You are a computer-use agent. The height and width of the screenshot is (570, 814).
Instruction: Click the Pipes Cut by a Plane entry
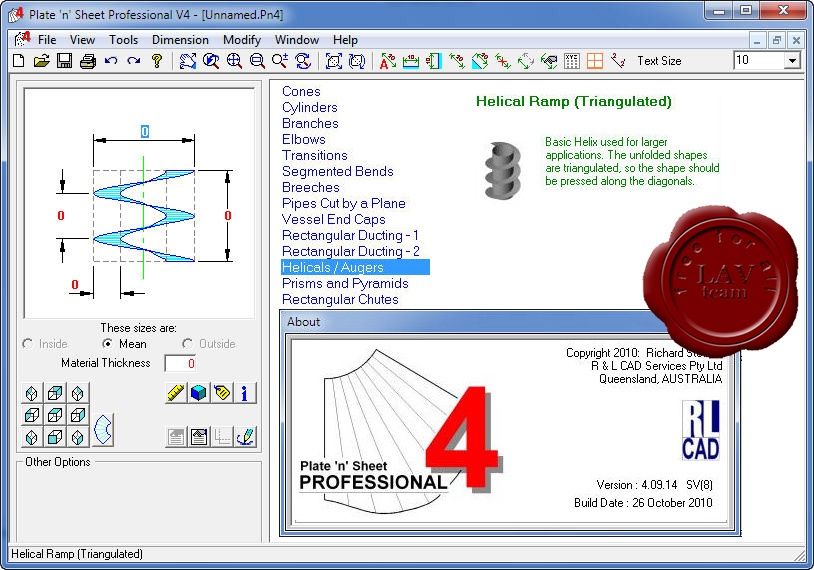[344, 203]
